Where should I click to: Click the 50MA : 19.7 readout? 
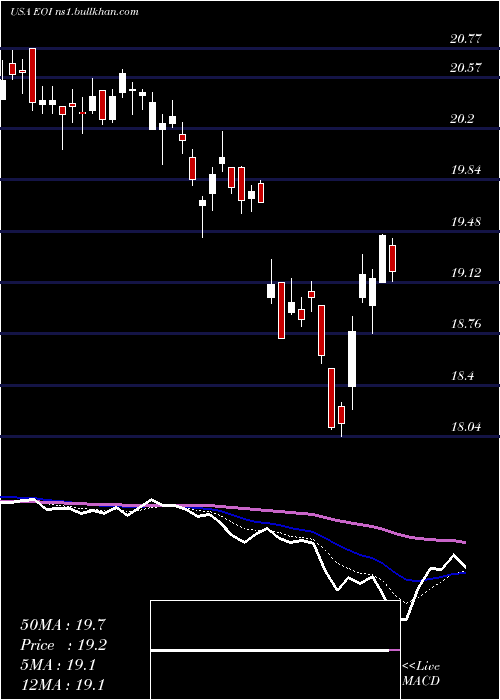click(63, 625)
